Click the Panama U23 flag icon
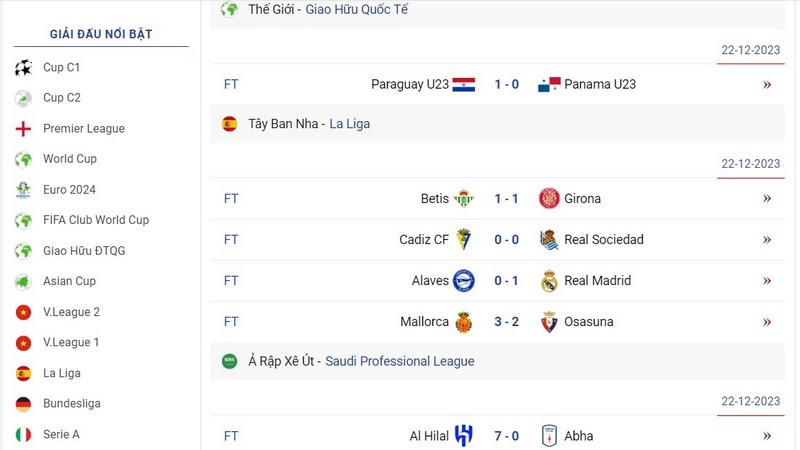This screenshot has height=450, width=800. (x=549, y=85)
